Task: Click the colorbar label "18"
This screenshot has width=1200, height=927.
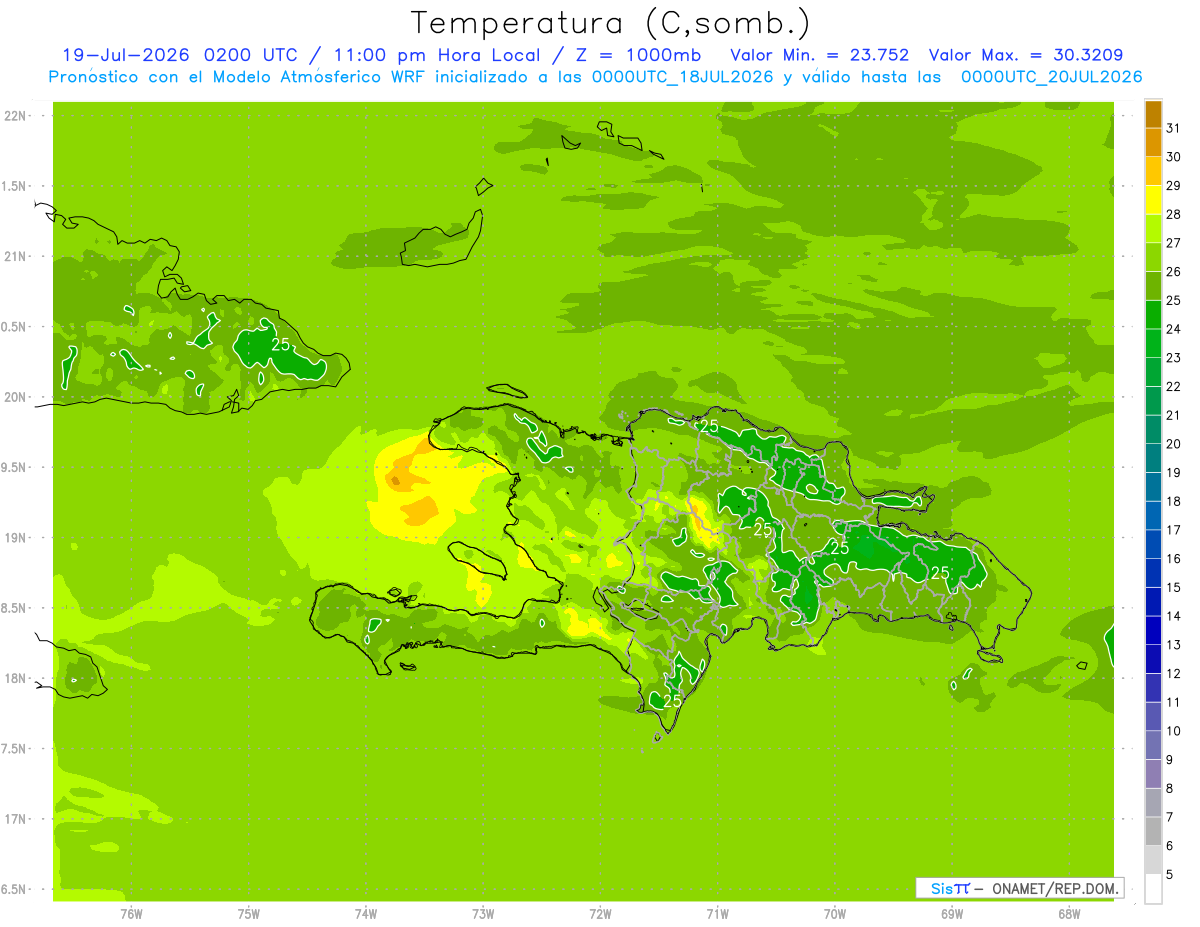Action: tap(1173, 501)
